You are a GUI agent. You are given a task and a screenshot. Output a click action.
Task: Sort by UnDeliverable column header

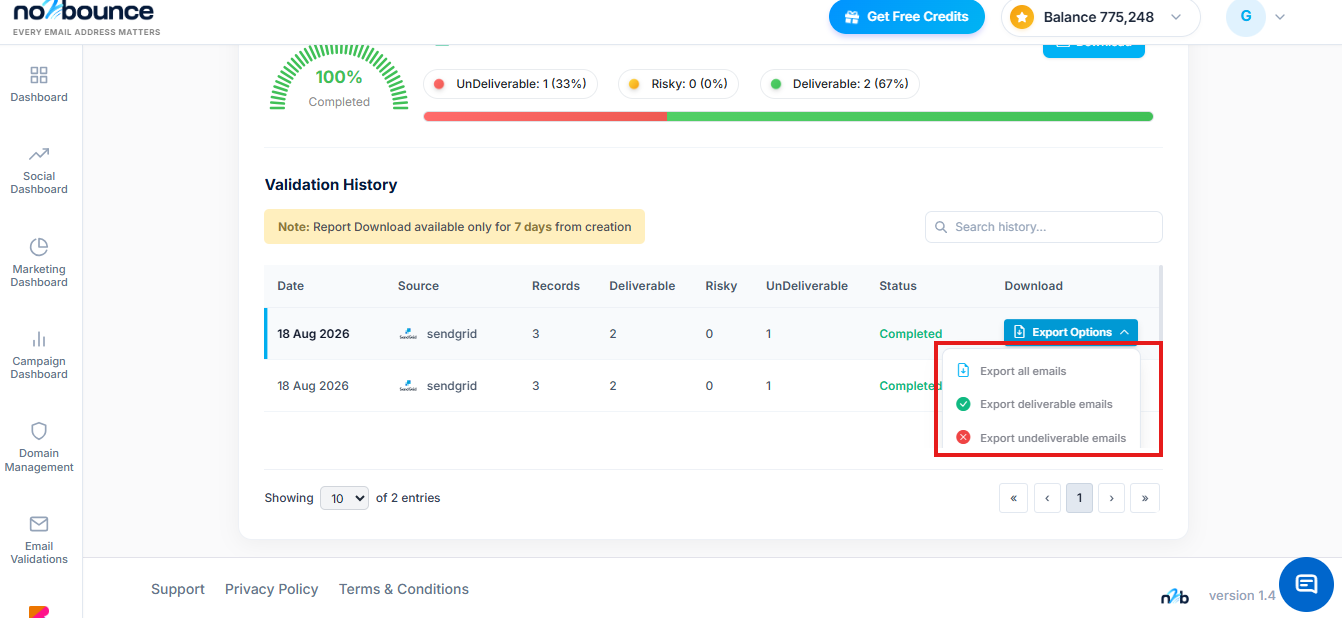coord(807,286)
